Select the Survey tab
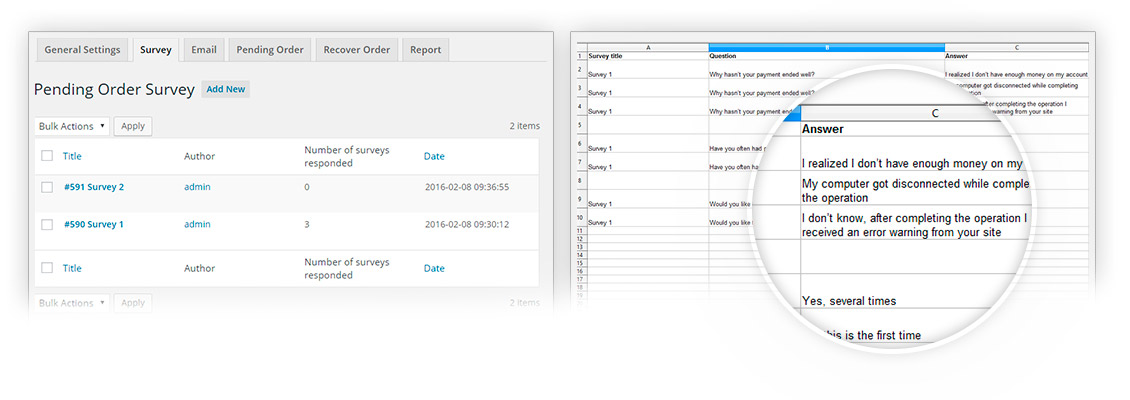 [156, 50]
